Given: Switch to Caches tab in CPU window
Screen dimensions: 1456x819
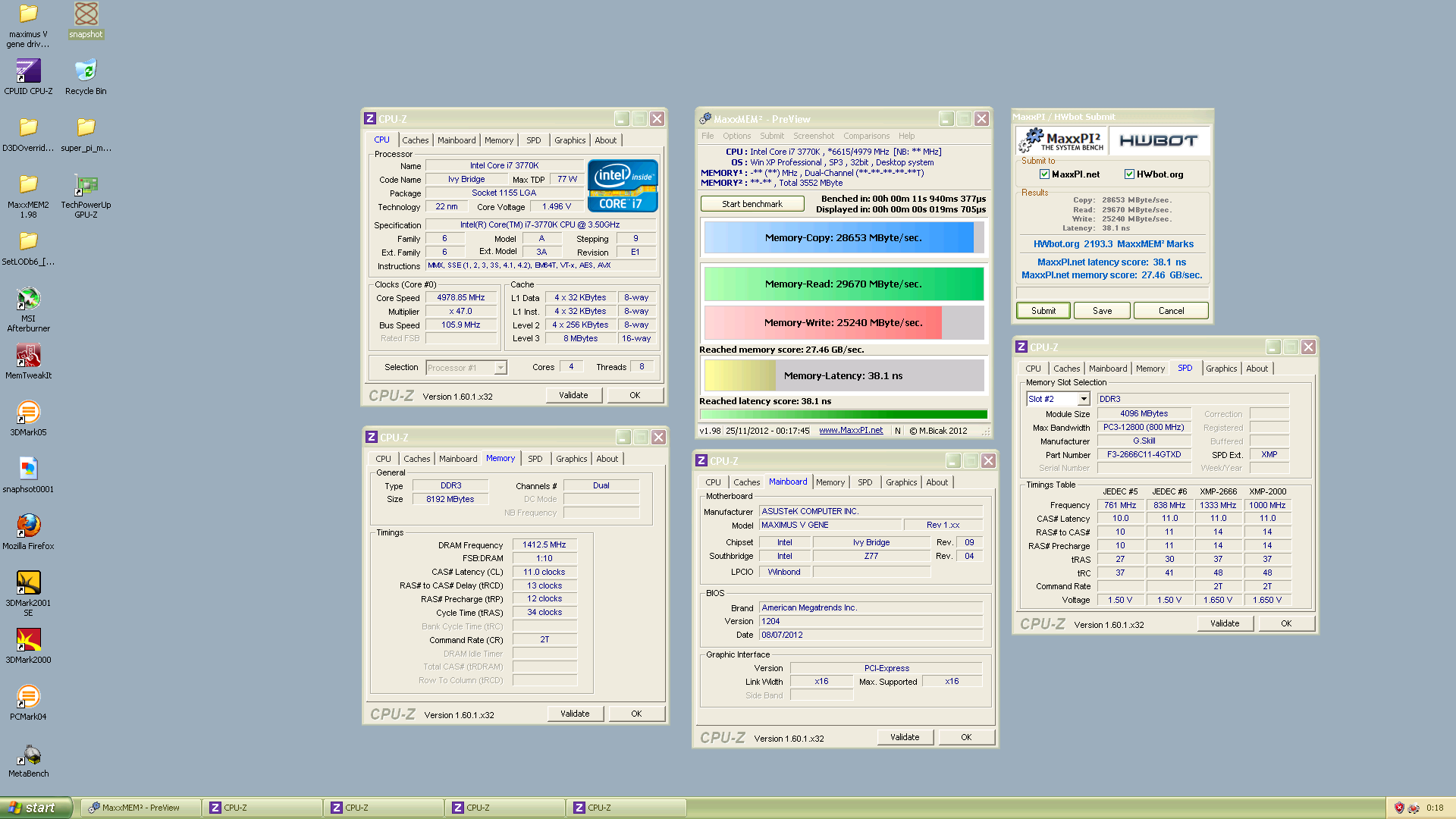Looking at the screenshot, I should [415, 140].
